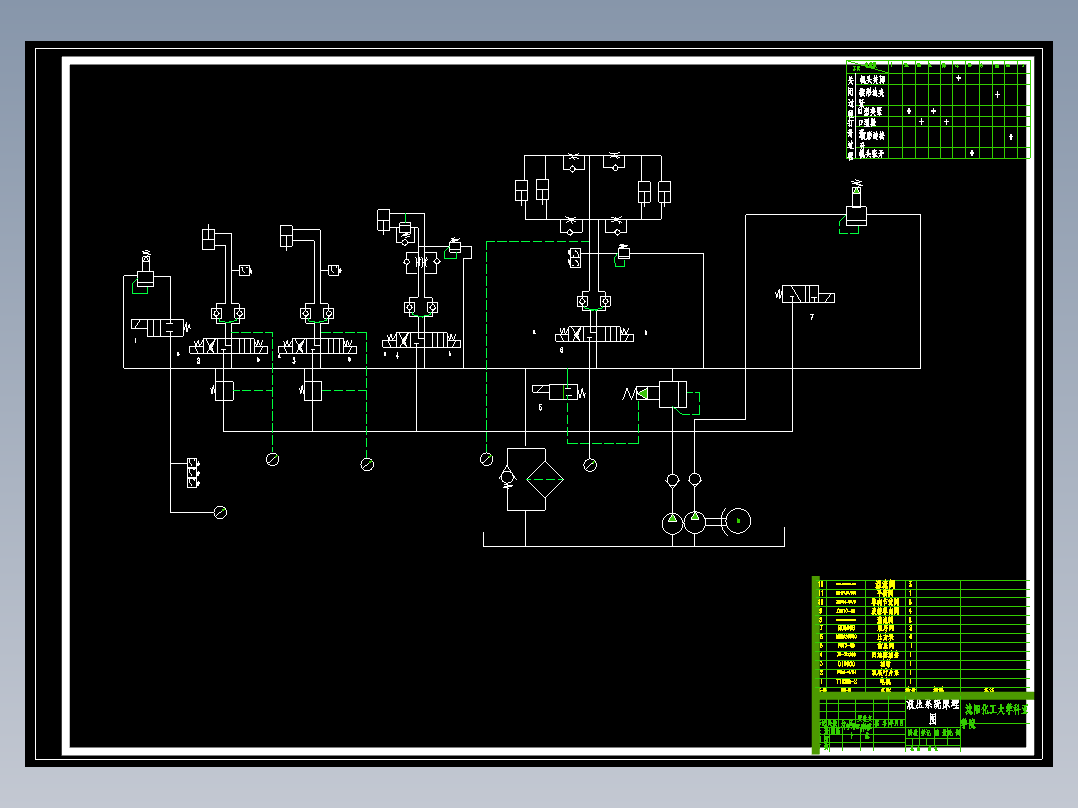Click the white drawing title text

coord(933,711)
